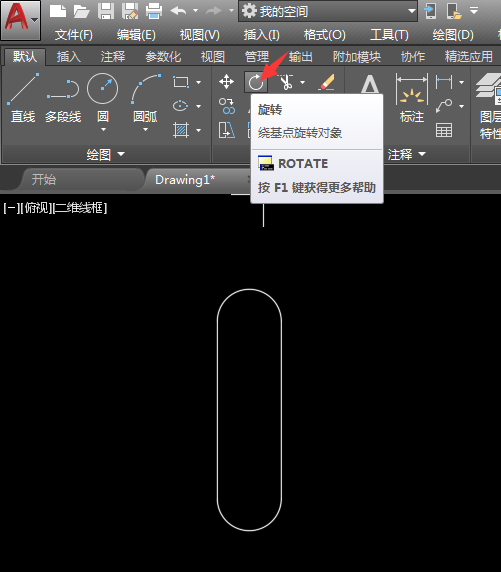Expand the quick access toolbar customize arrow
This screenshot has width=501, height=572.
(x=474, y=11)
